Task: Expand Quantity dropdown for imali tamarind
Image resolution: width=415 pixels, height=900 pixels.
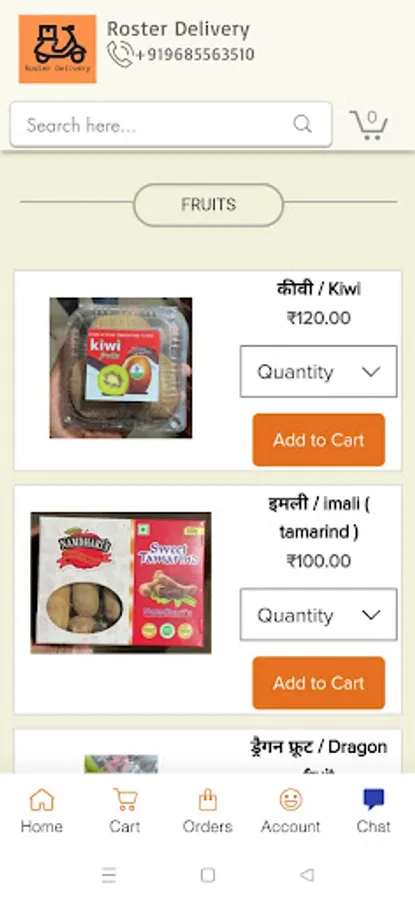Action: (319, 615)
